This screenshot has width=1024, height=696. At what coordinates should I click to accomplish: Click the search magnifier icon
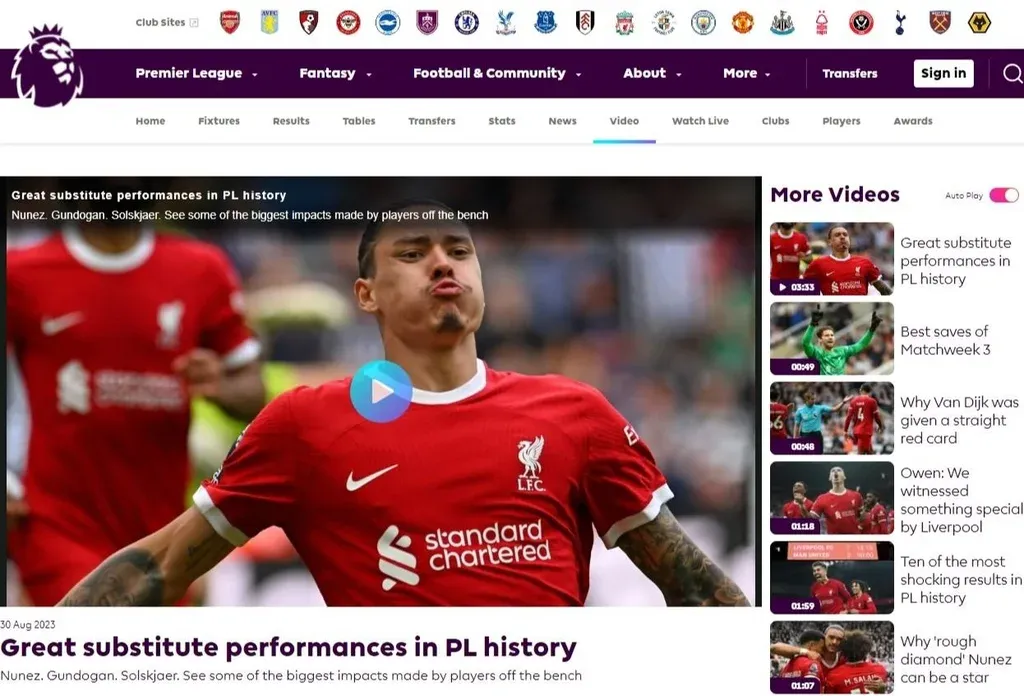point(1012,73)
